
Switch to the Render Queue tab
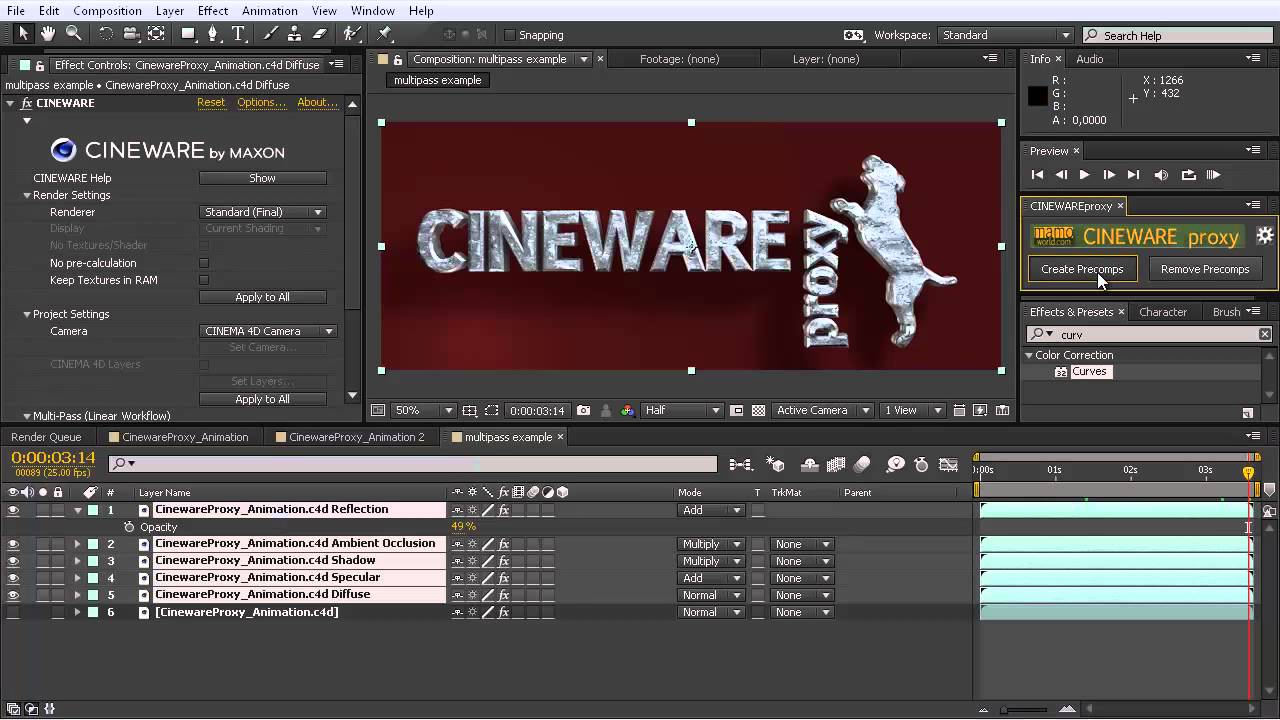(46, 437)
